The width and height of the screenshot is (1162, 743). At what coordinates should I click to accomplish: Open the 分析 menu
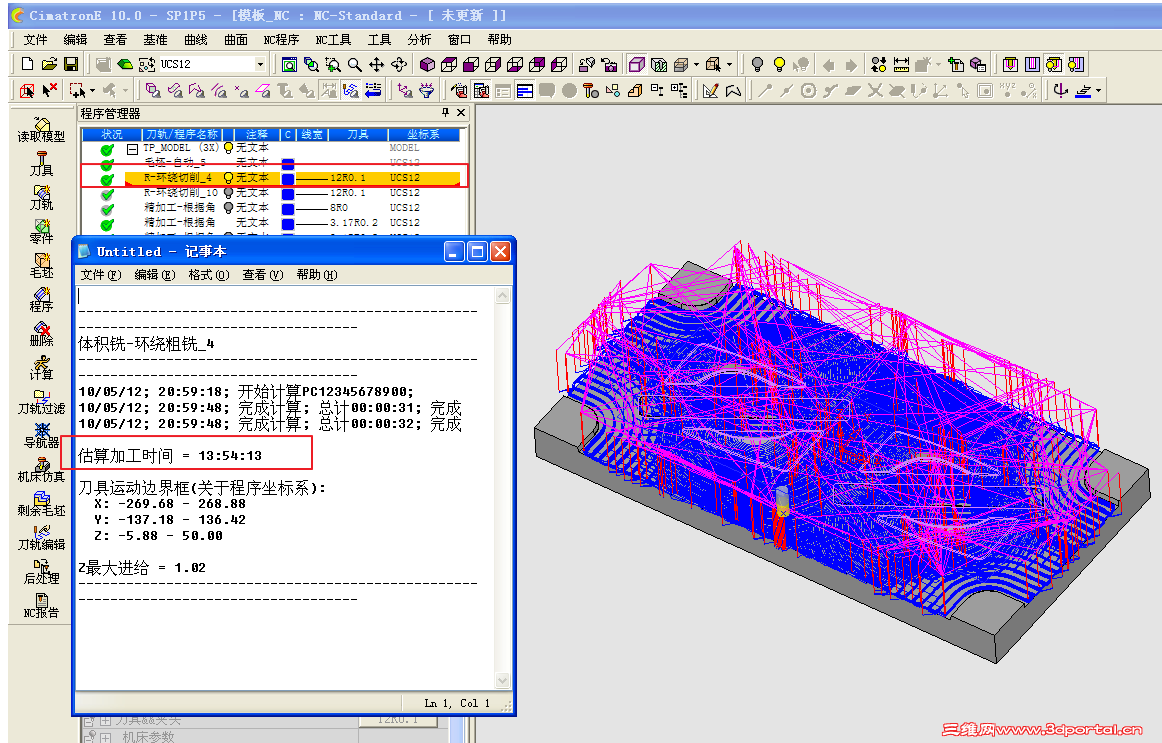click(x=419, y=40)
